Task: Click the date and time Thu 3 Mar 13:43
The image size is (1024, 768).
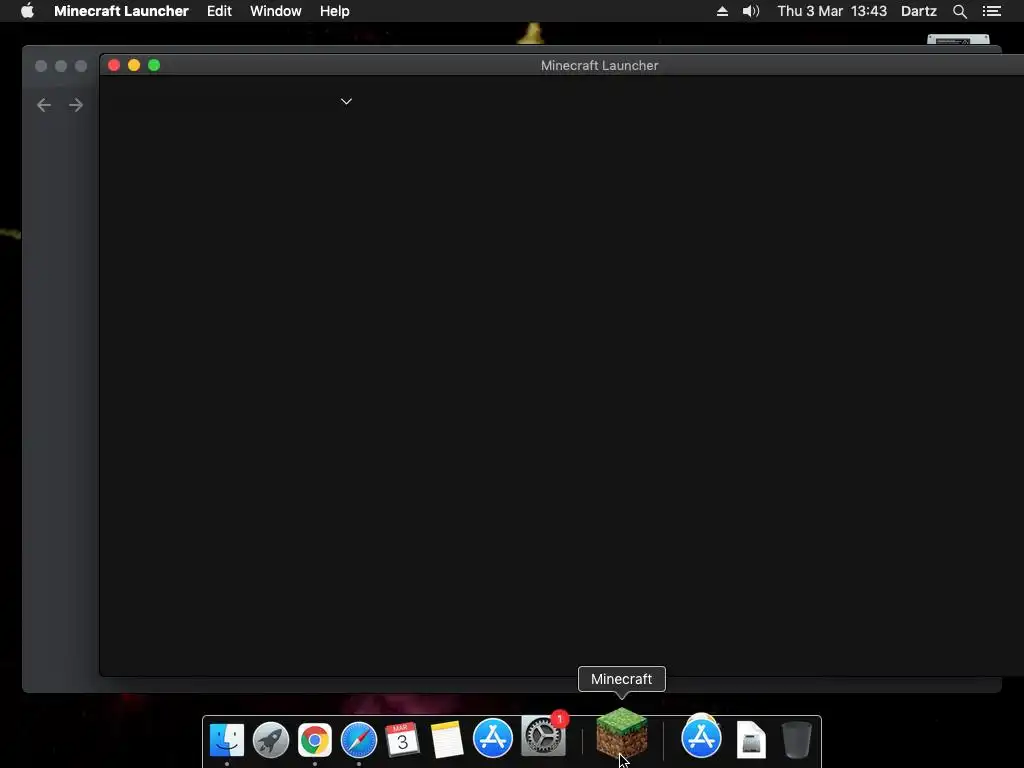Action: 832,11
